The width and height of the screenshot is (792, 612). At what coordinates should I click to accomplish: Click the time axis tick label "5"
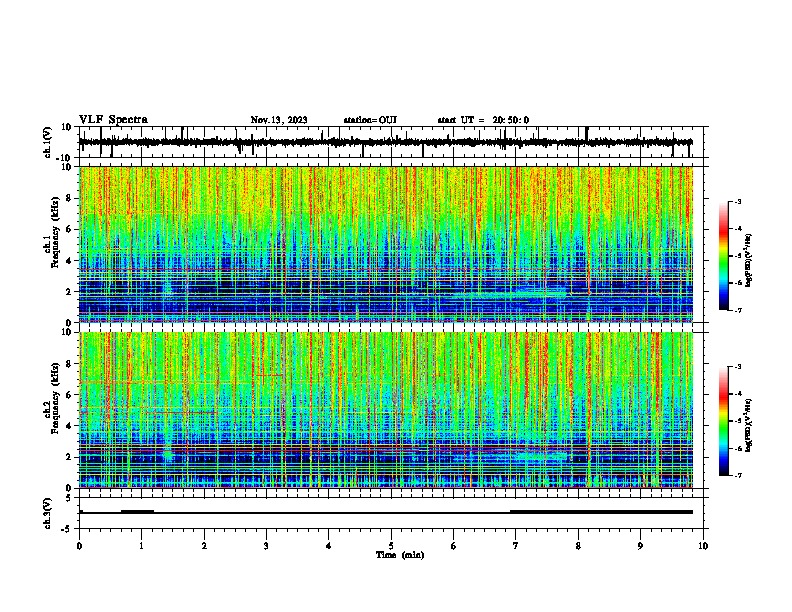391,546
